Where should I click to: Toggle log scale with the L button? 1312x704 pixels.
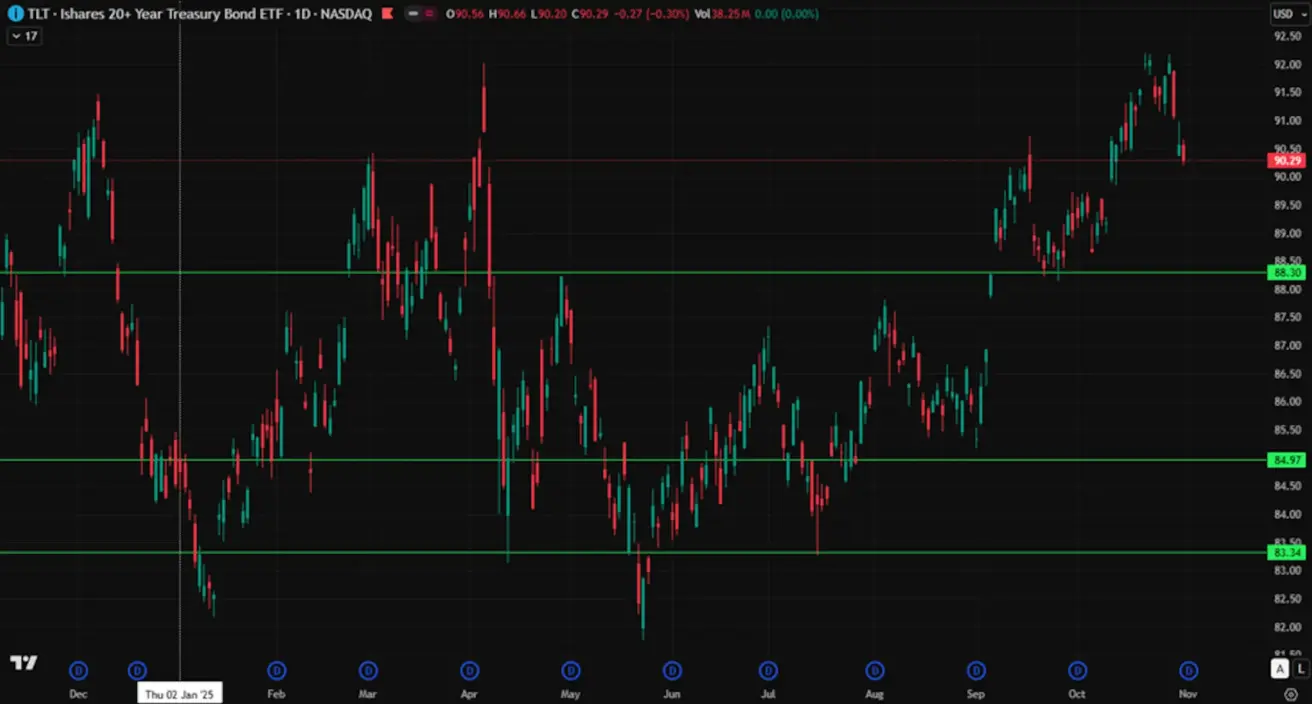[1301, 669]
